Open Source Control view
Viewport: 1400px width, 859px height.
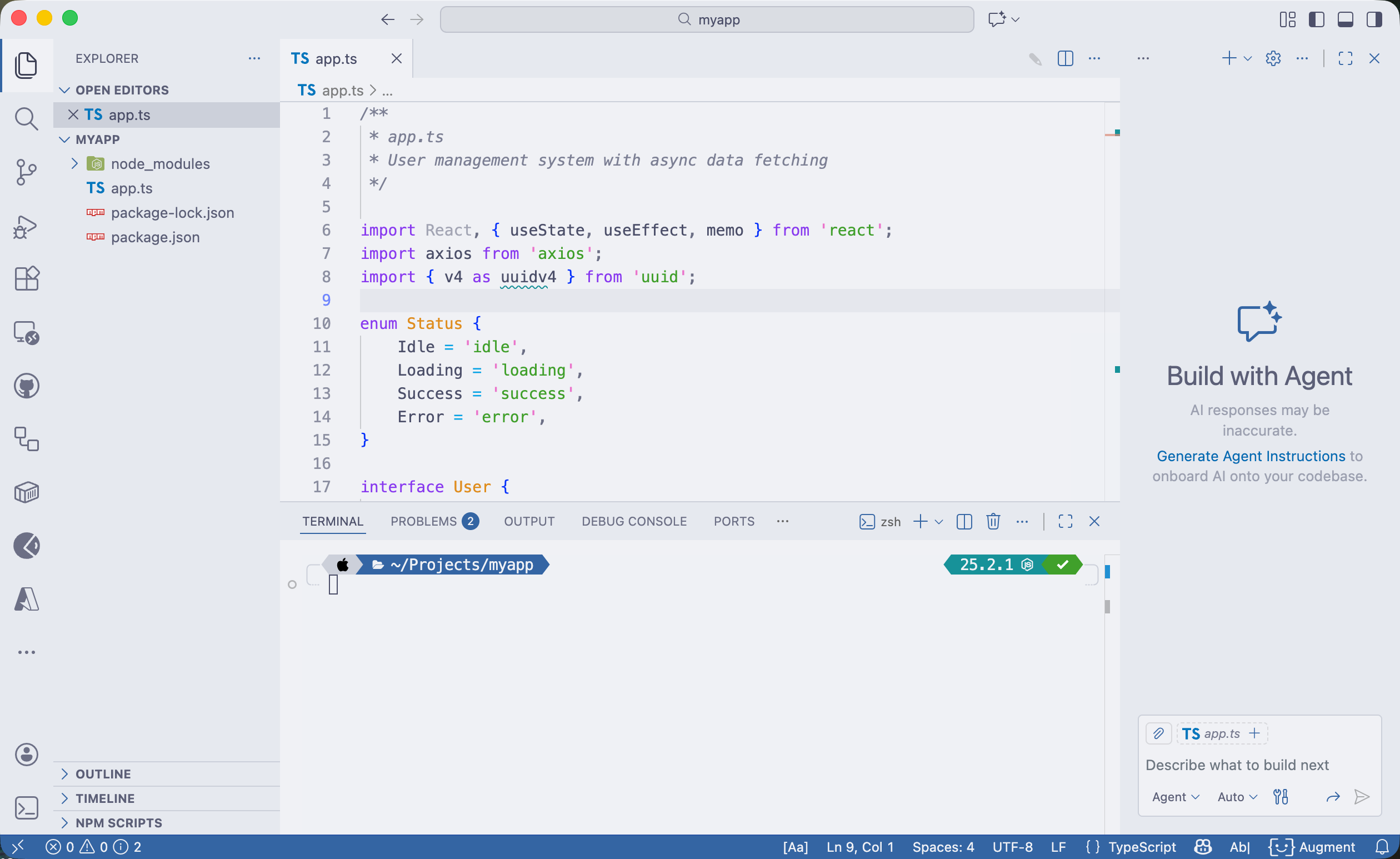point(26,172)
